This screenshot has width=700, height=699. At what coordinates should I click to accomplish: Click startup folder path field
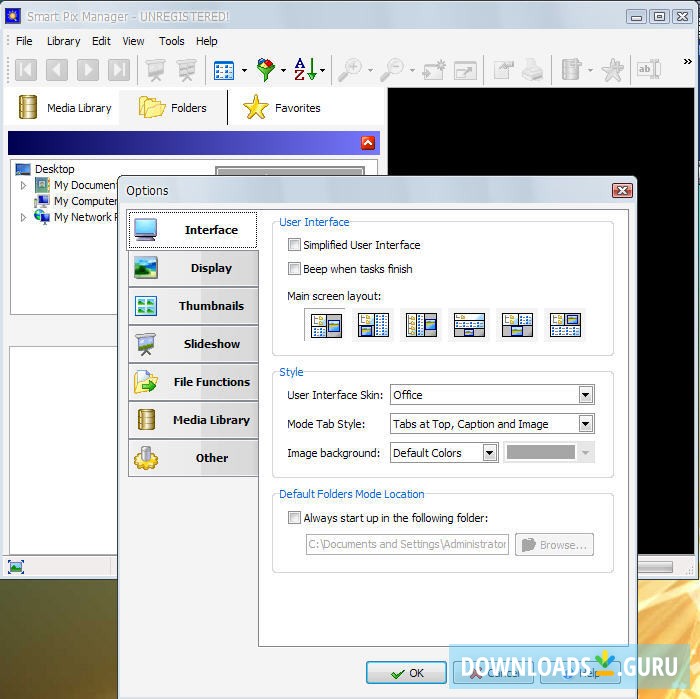point(407,545)
